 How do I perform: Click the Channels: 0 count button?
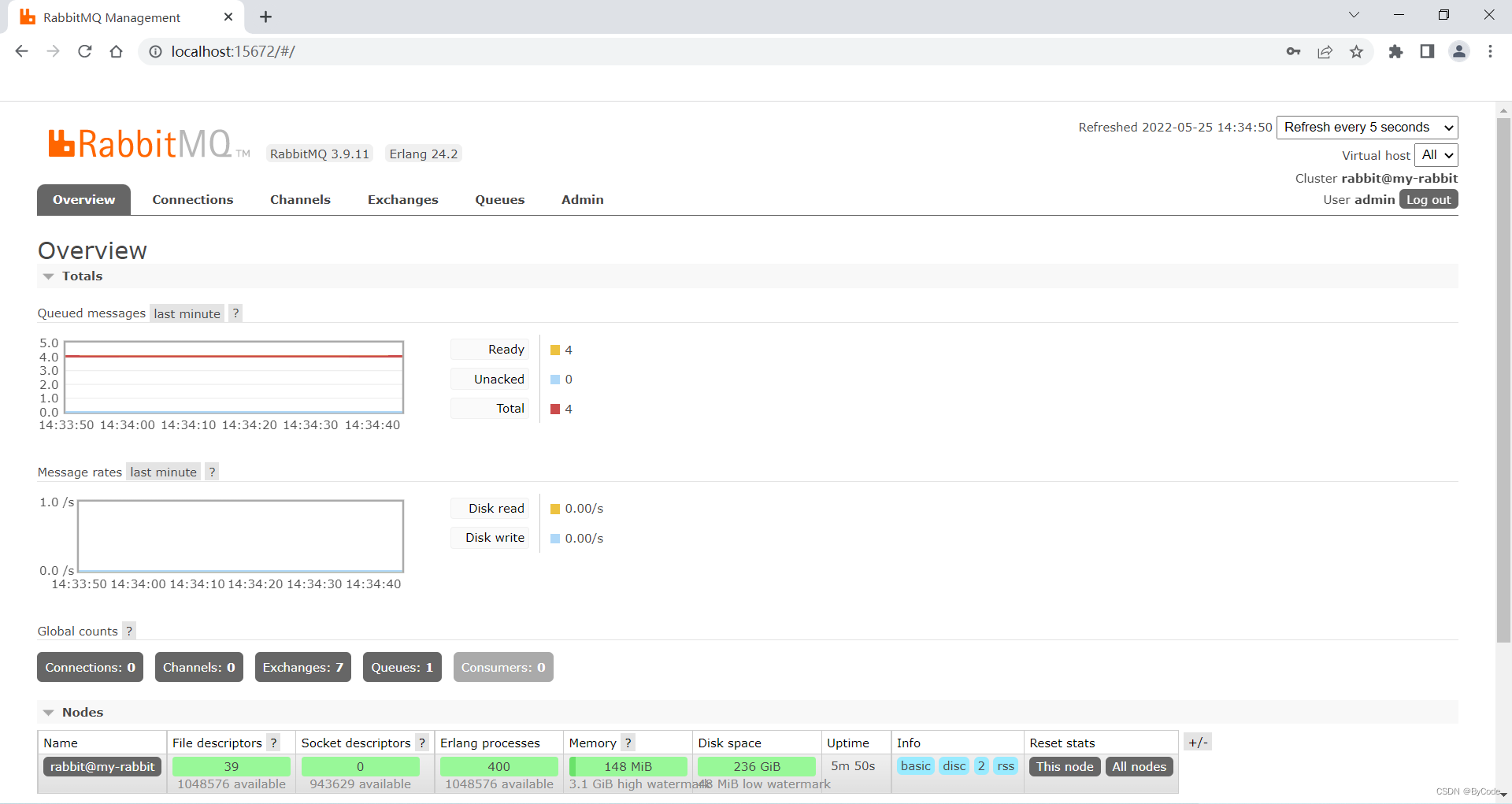coord(198,667)
